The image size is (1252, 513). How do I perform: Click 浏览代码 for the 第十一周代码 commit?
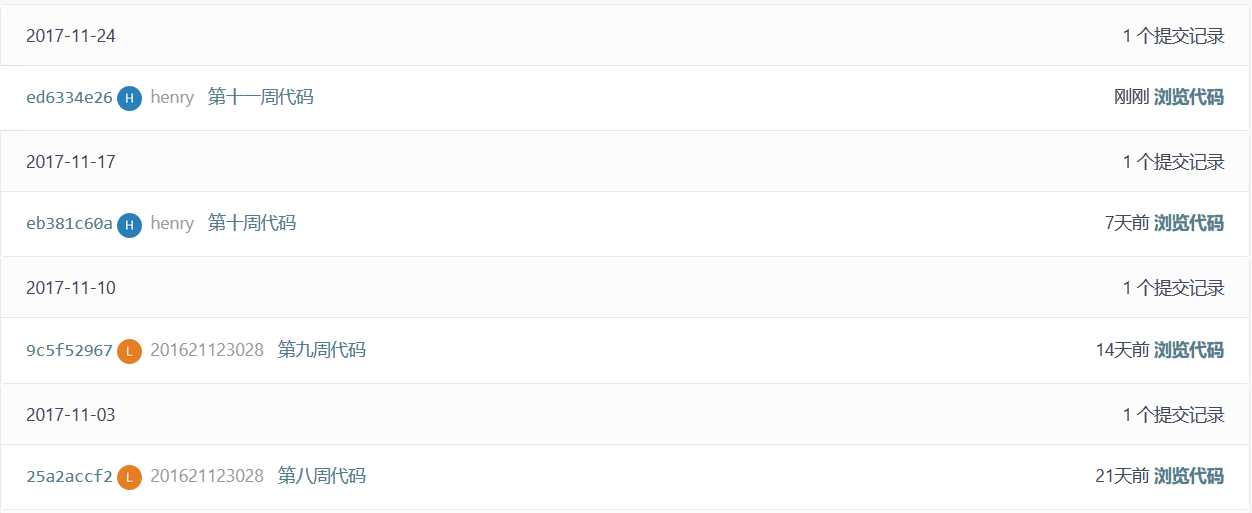click(x=1188, y=98)
